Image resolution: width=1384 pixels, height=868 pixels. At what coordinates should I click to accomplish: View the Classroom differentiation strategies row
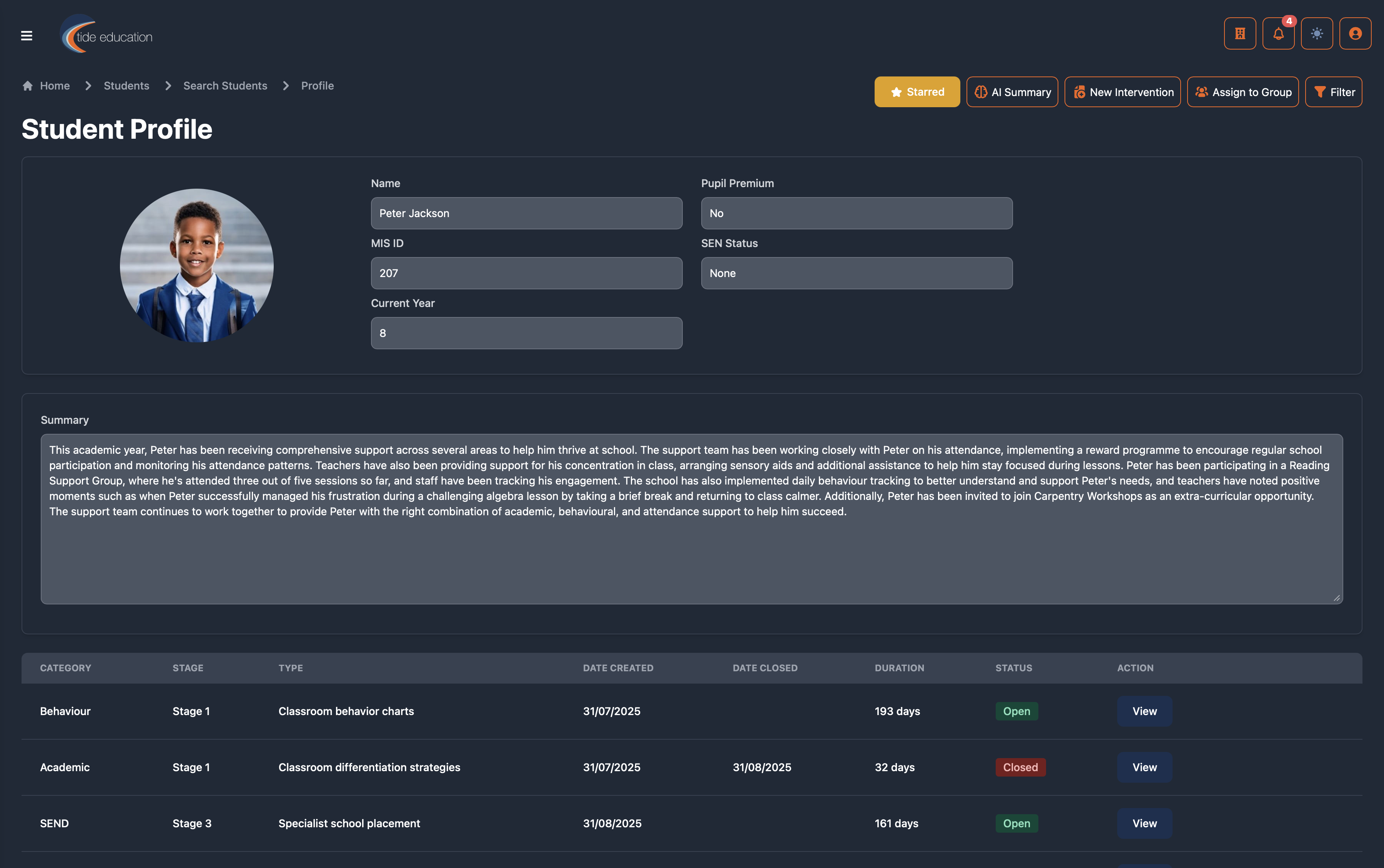pos(1144,768)
